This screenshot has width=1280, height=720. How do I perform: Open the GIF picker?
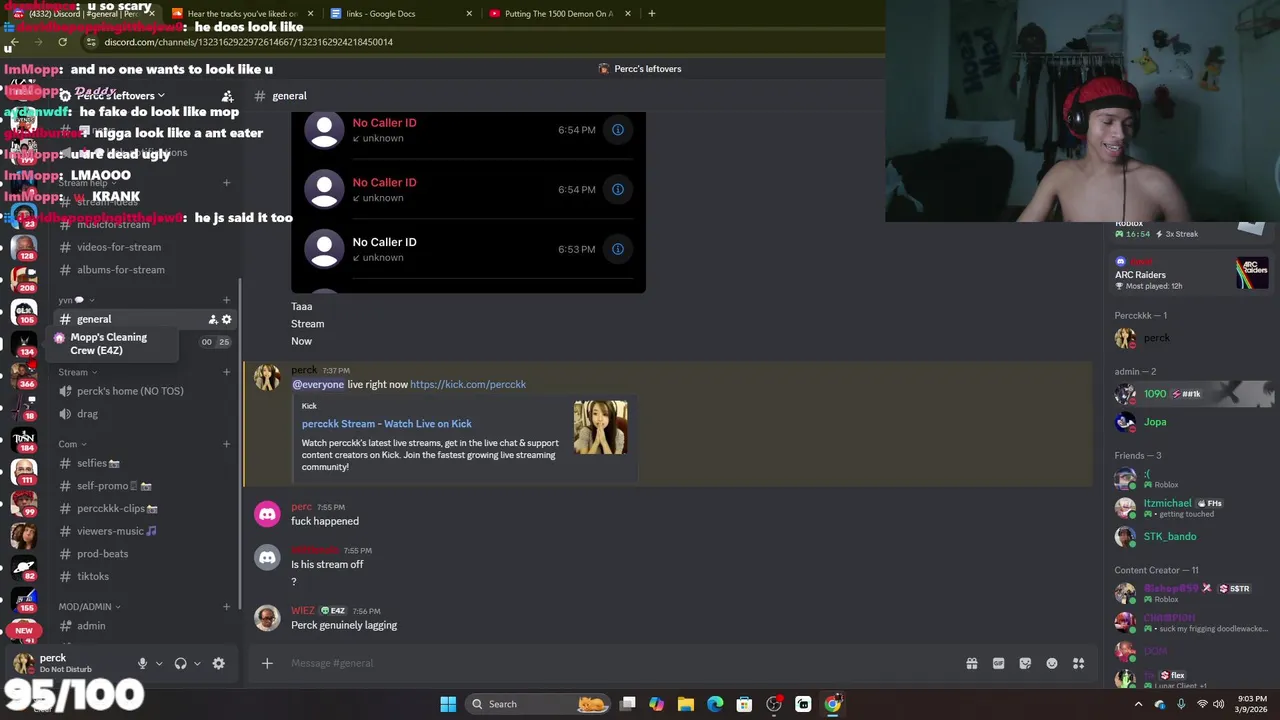pos(998,663)
